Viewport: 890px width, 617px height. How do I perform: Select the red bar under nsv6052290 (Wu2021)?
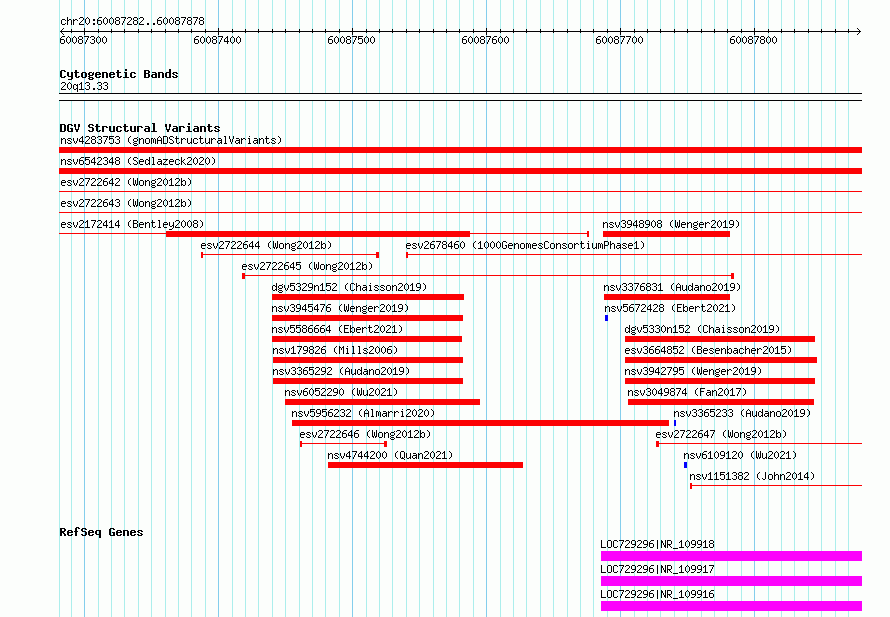pos(382,402)
